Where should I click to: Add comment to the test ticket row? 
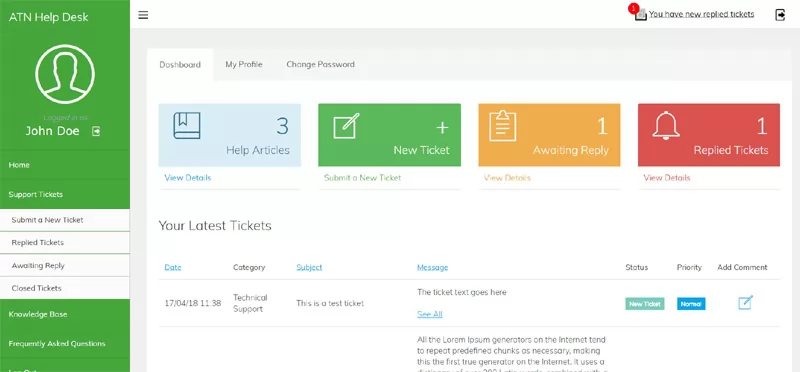pos(745,303)
